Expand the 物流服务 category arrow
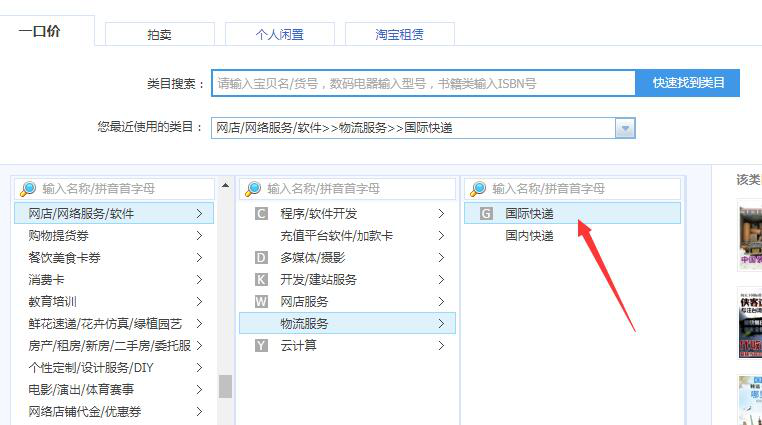 441,324
